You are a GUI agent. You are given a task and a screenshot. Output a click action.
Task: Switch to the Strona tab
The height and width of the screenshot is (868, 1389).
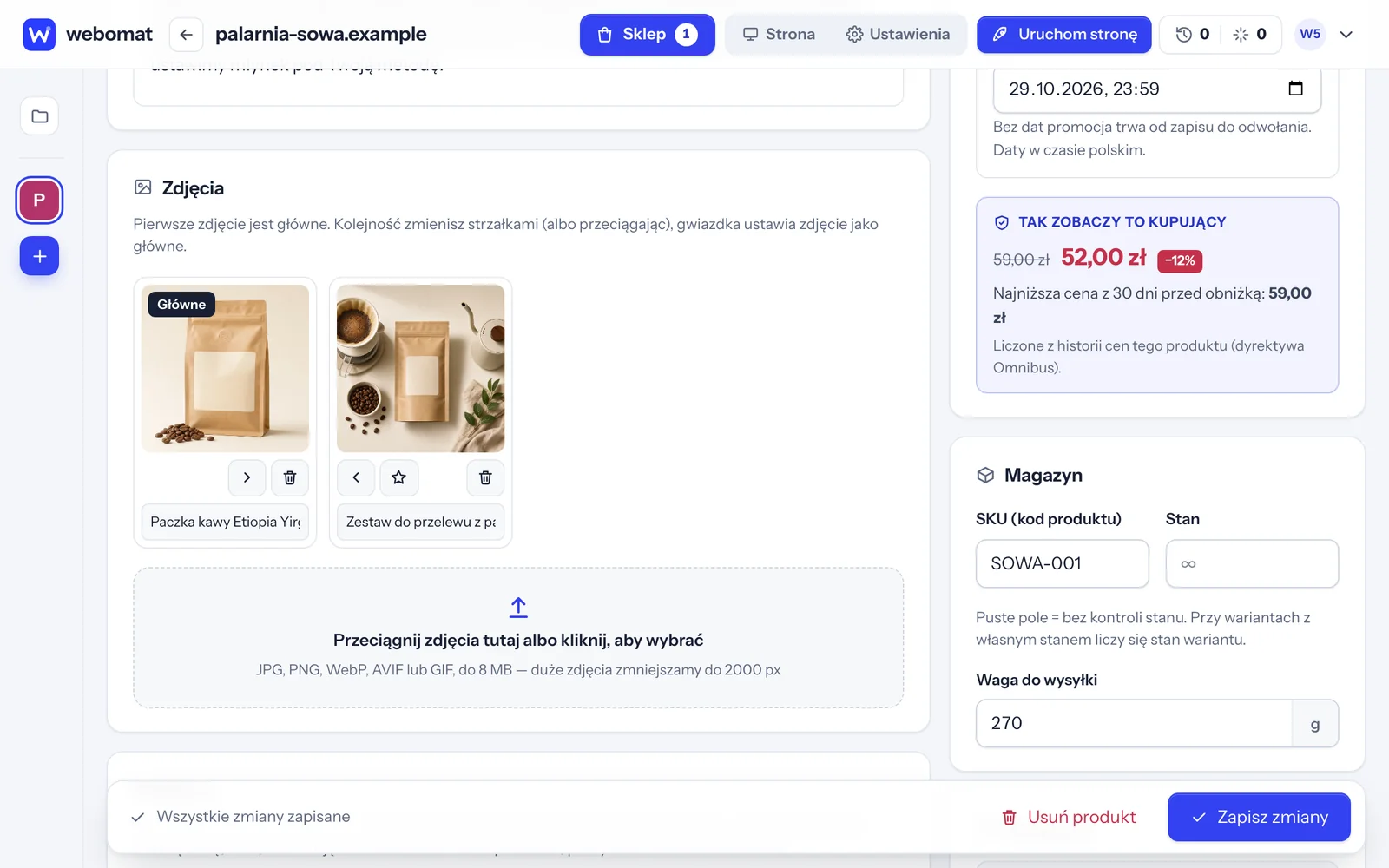pos(779,35)
